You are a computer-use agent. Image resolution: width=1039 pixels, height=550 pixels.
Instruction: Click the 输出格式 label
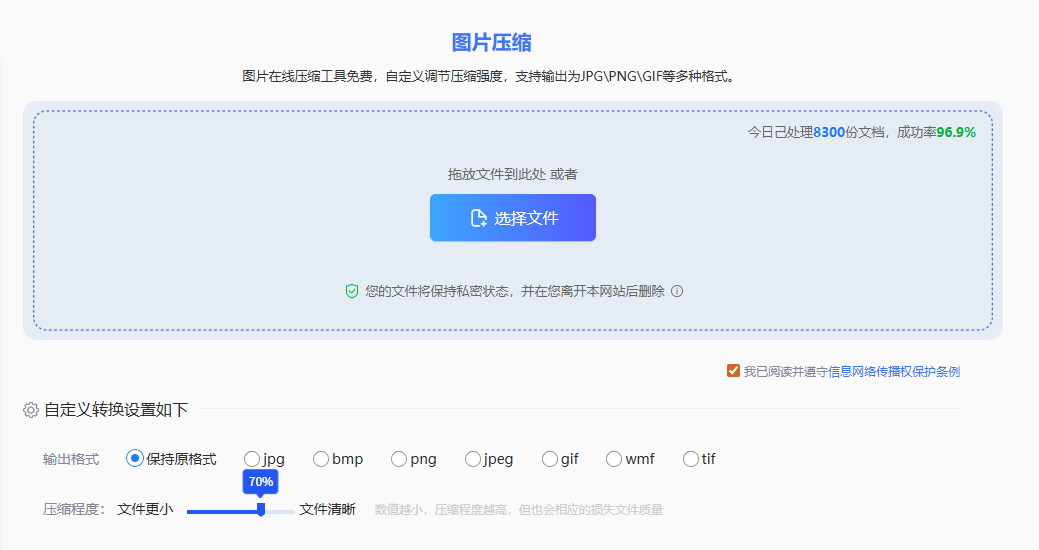coord(71,459)
